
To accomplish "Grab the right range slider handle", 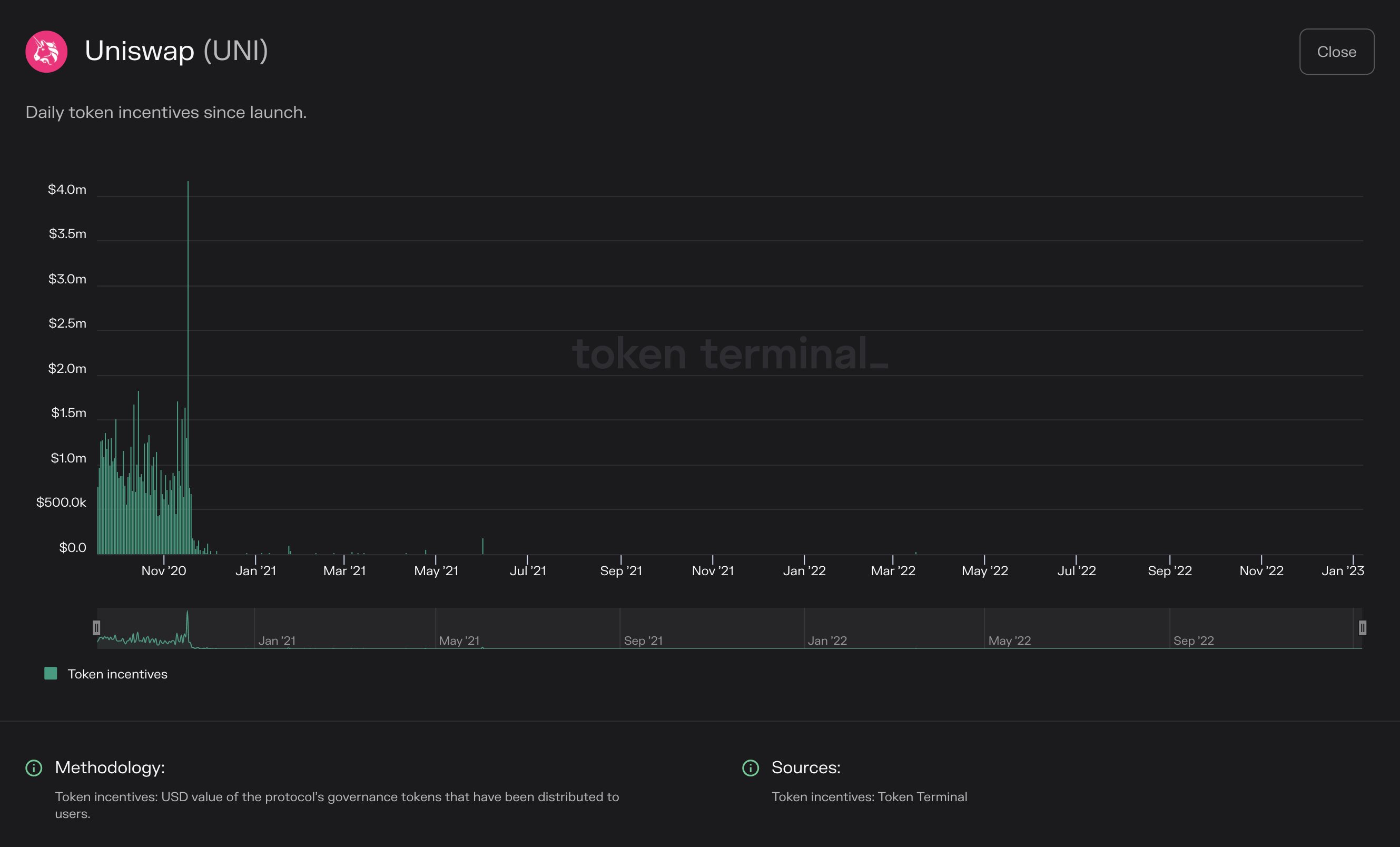I will [1362, 628].
